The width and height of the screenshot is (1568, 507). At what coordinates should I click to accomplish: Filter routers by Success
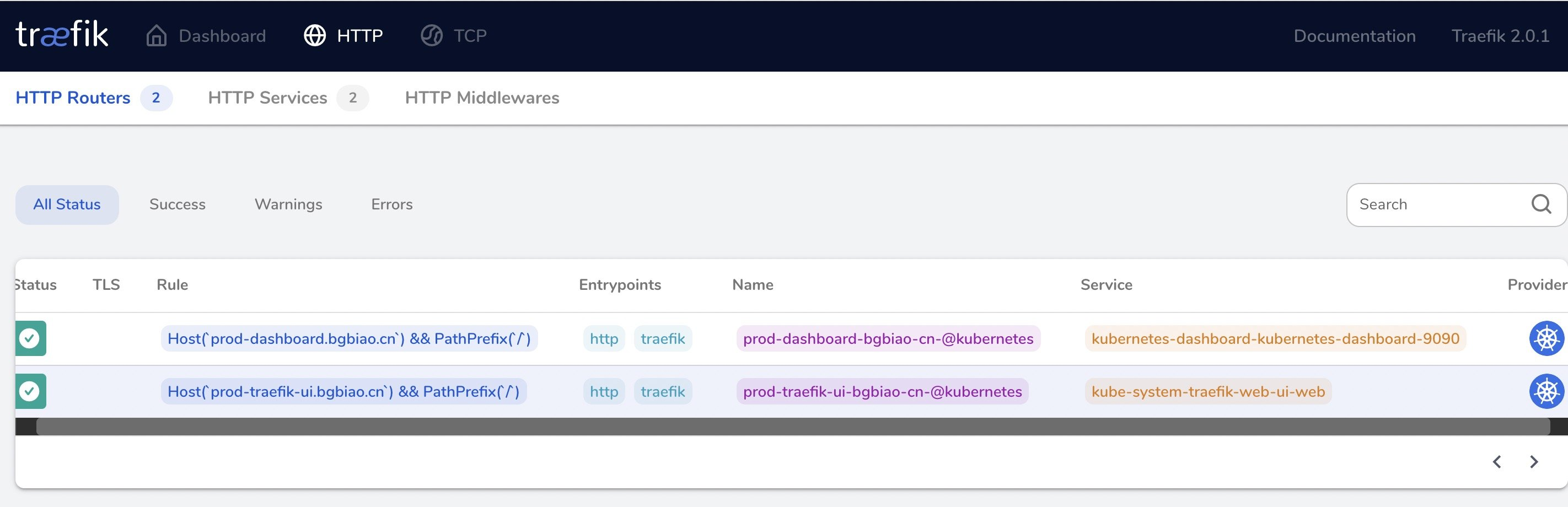tap(177, 204)
